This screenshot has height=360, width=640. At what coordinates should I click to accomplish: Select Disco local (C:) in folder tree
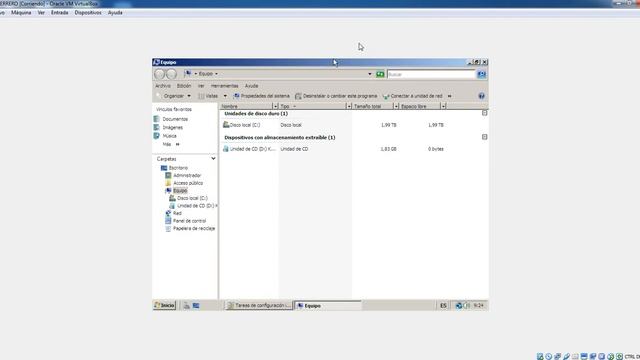pyautogui.click(x=192, y=198)
